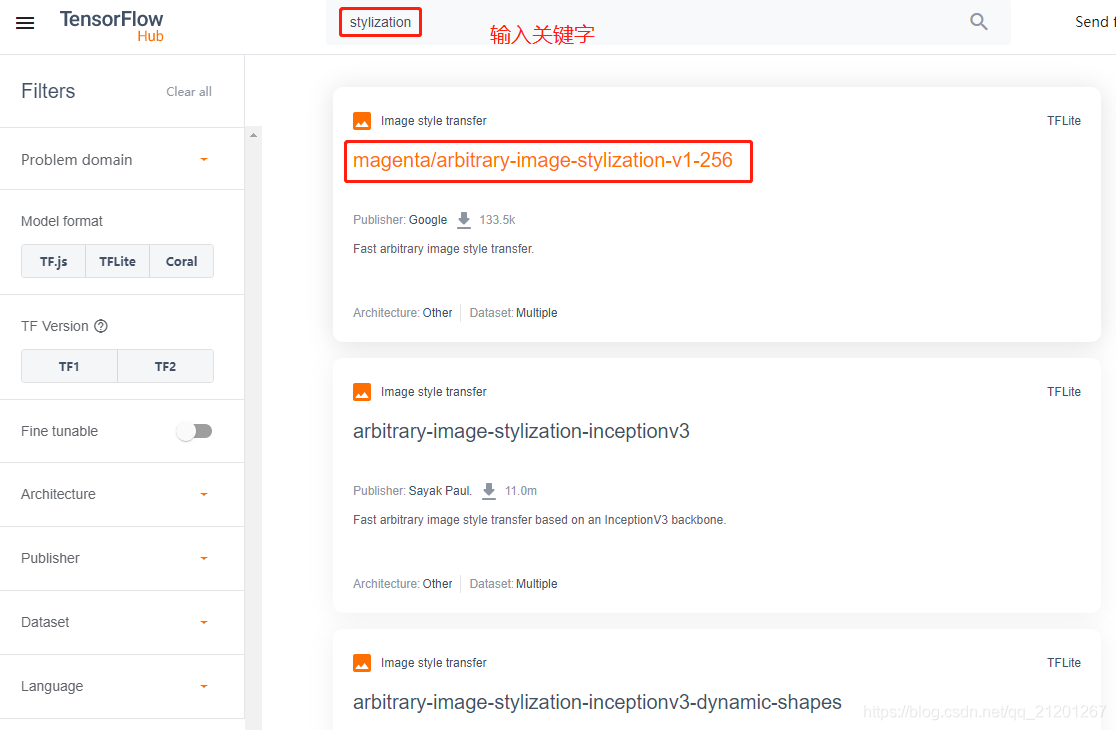Open the hamburger navigation menu
This screenshot has height=730, width=1116.
(x=25, y=23)
